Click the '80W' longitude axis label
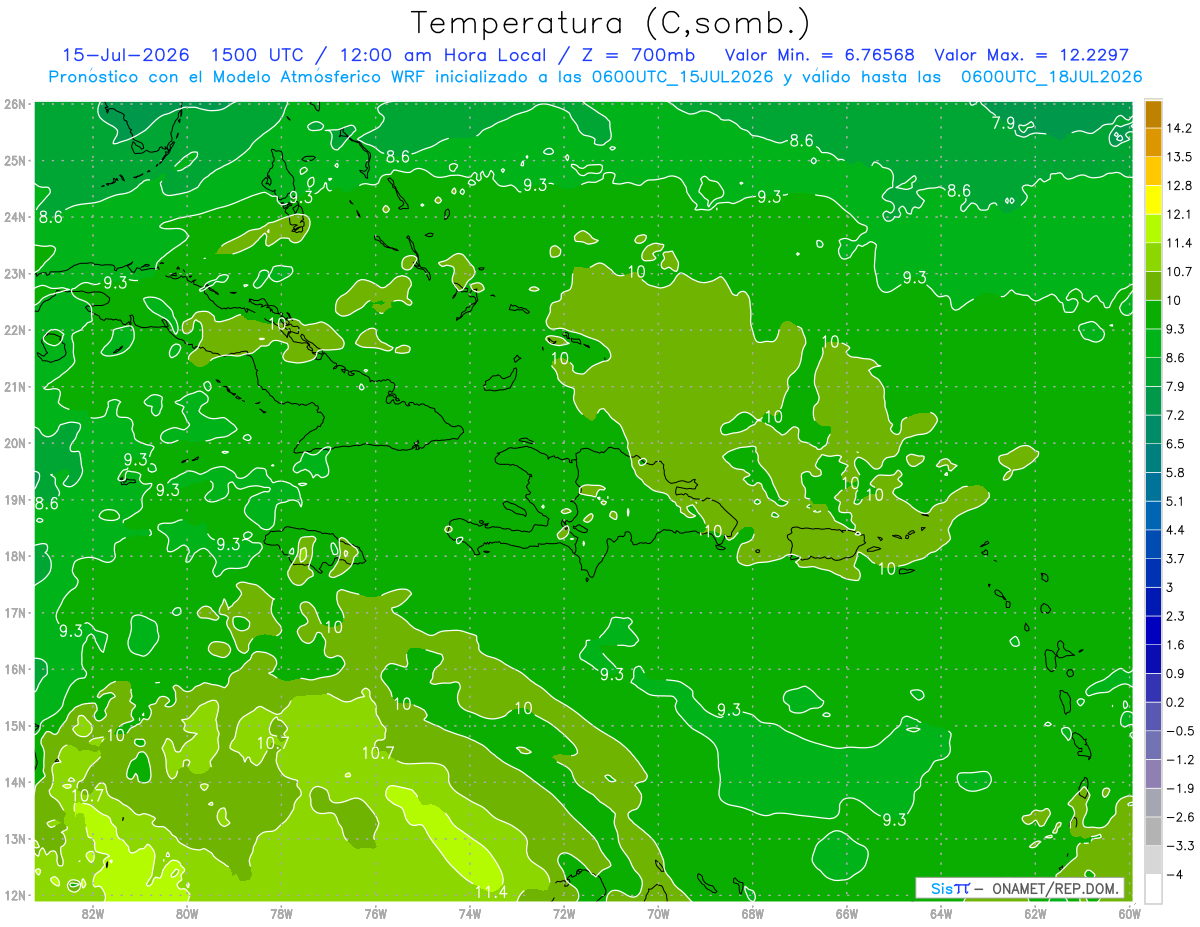Screen dimensions: 1200x927 186,912
